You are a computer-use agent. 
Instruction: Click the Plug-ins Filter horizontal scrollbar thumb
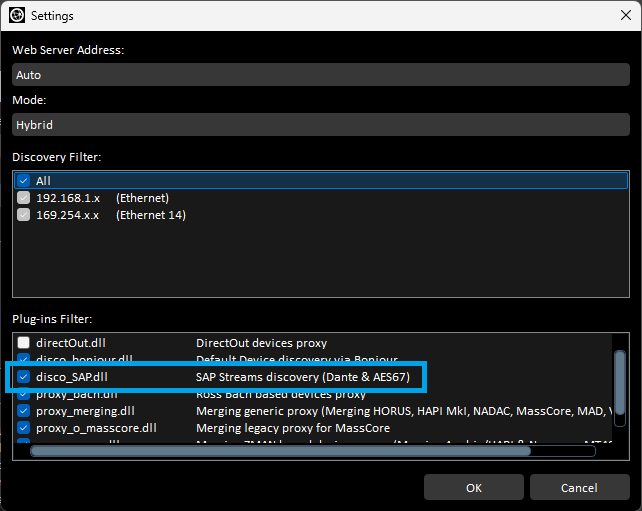point(280,451)
